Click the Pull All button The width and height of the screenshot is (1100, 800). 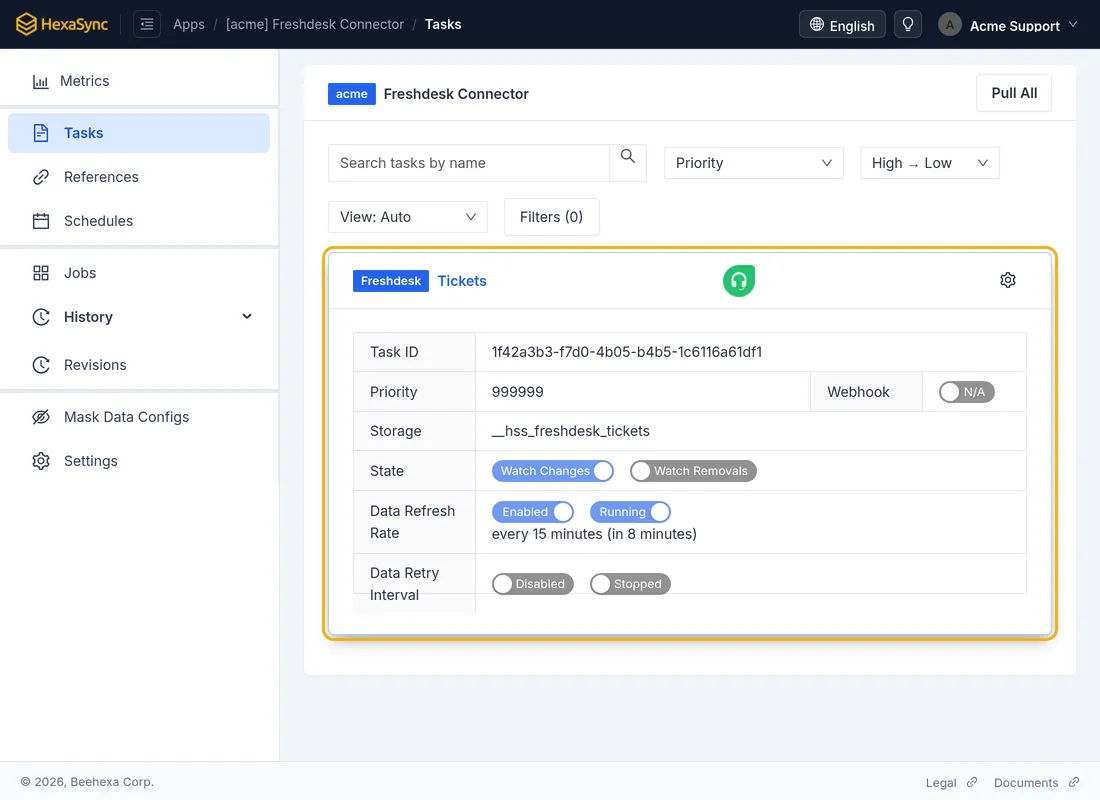(x=1014, y=93)
